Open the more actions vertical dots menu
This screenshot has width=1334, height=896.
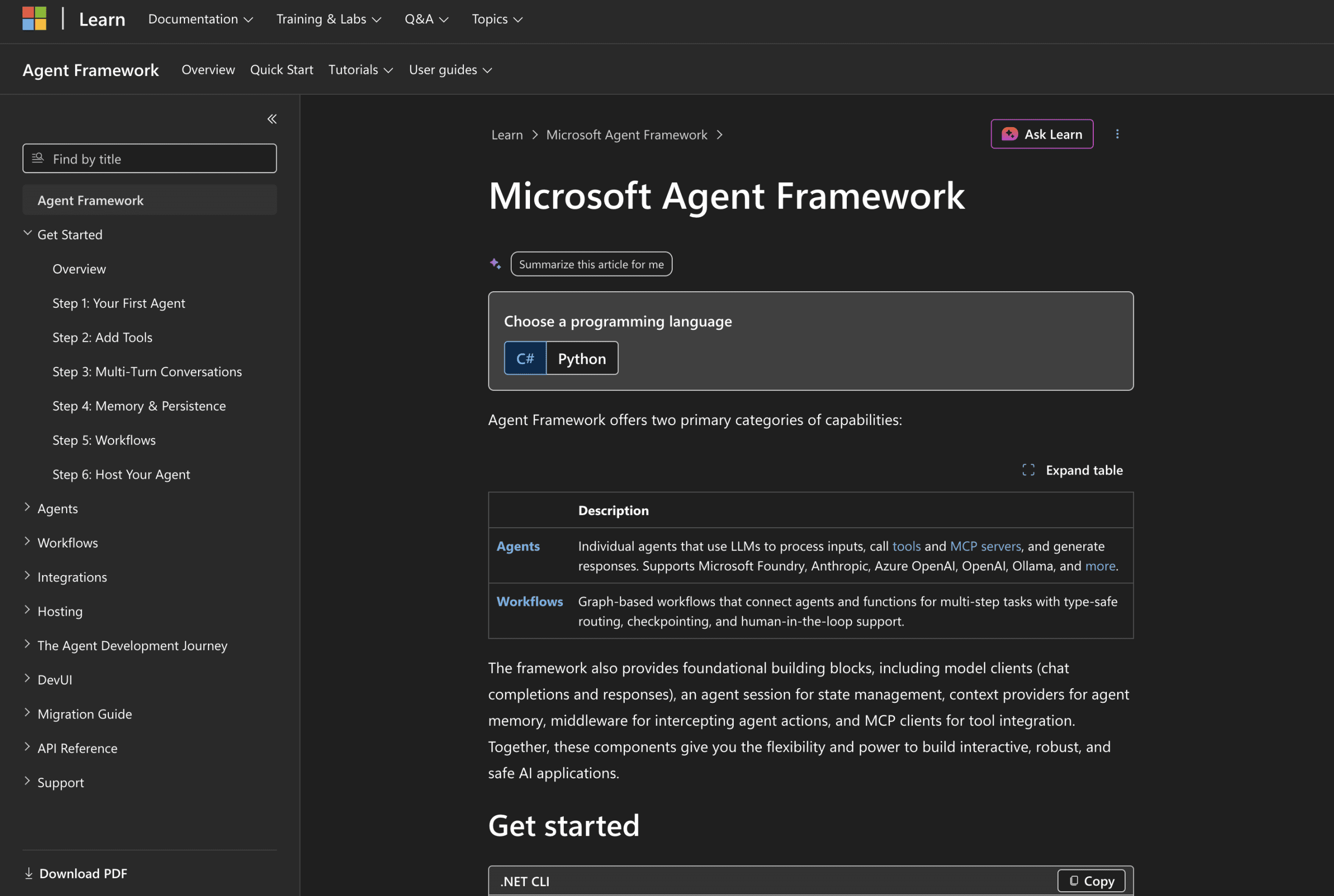[1117, 134]
